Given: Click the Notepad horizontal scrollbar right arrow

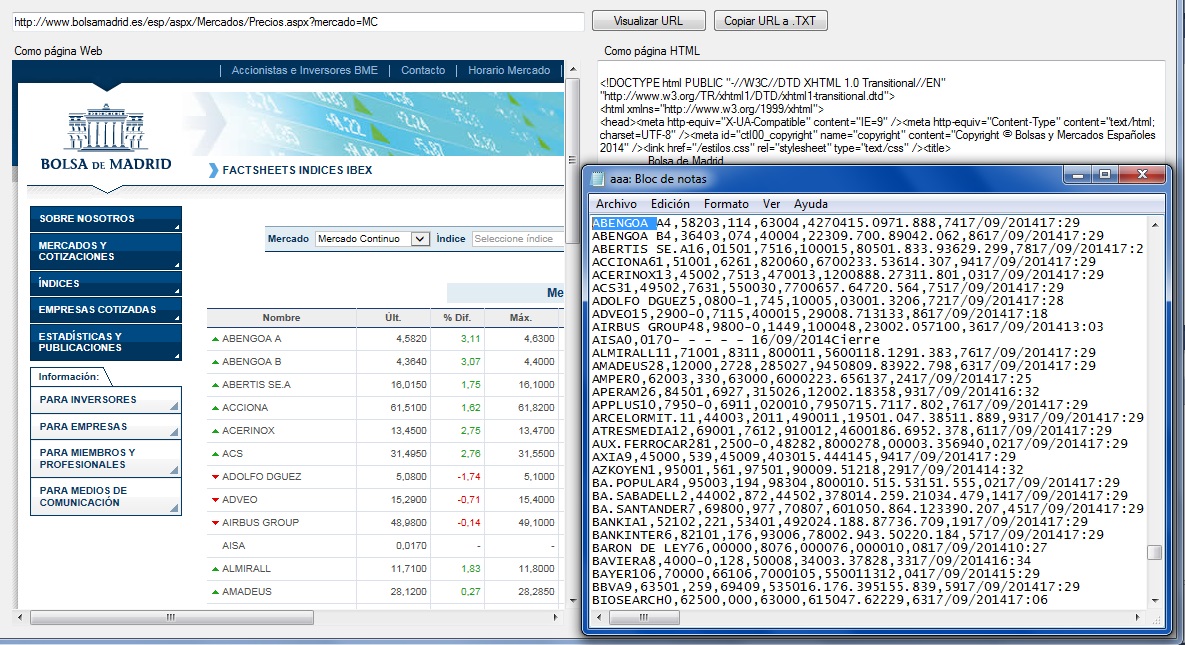Looking at the screenshot, I should tap(1137, 617).
